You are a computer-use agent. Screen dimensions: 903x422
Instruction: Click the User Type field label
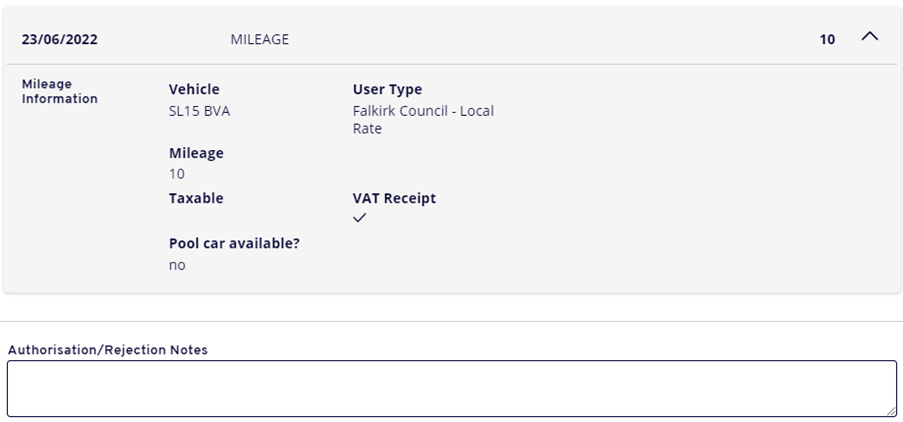387,90
